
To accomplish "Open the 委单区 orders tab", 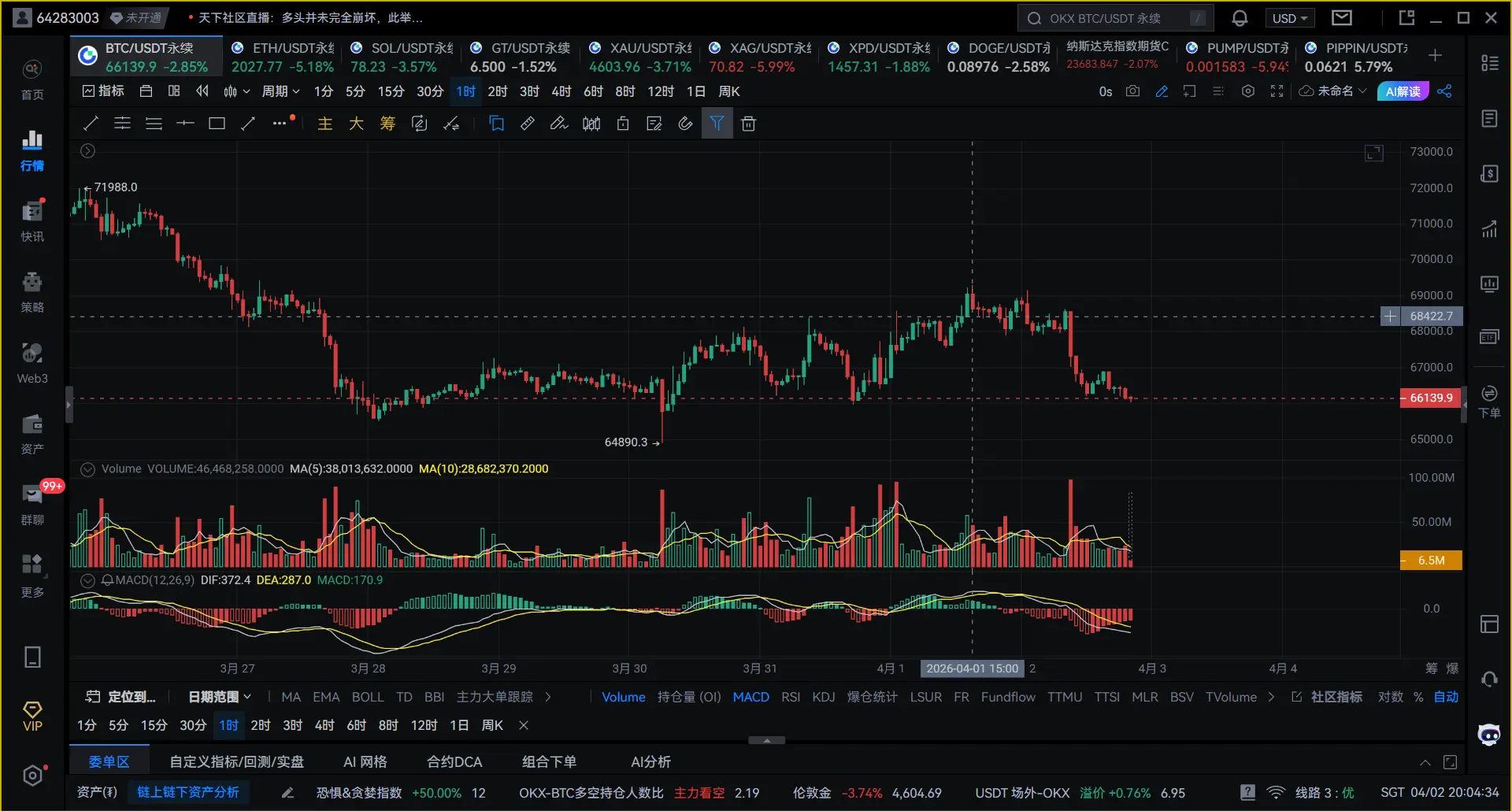I will pyautogui.click(x=109, y=762).
